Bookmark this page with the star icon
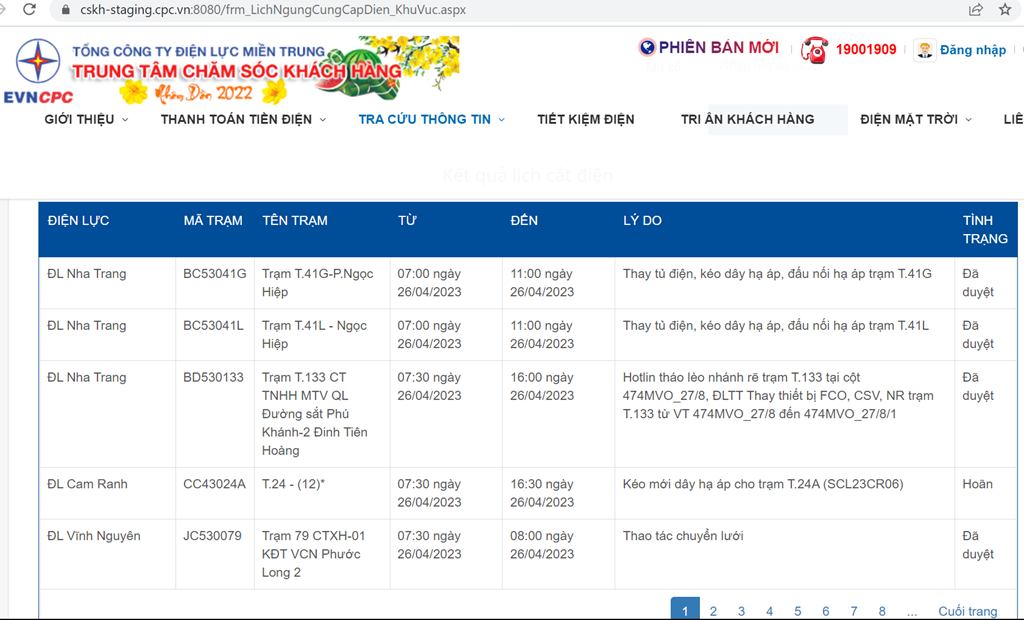Screen dimensions: 1024x620 1005,10
